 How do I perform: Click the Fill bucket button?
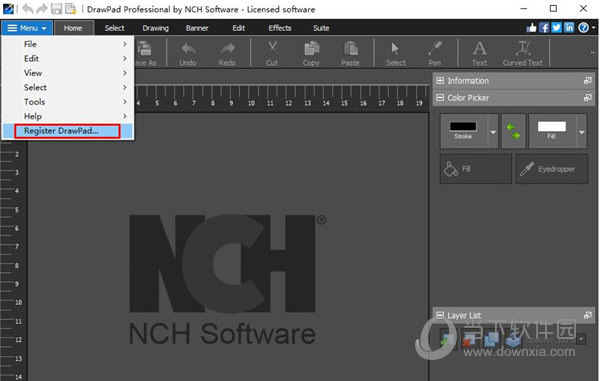pyautogui.click(x=476, y=169)
